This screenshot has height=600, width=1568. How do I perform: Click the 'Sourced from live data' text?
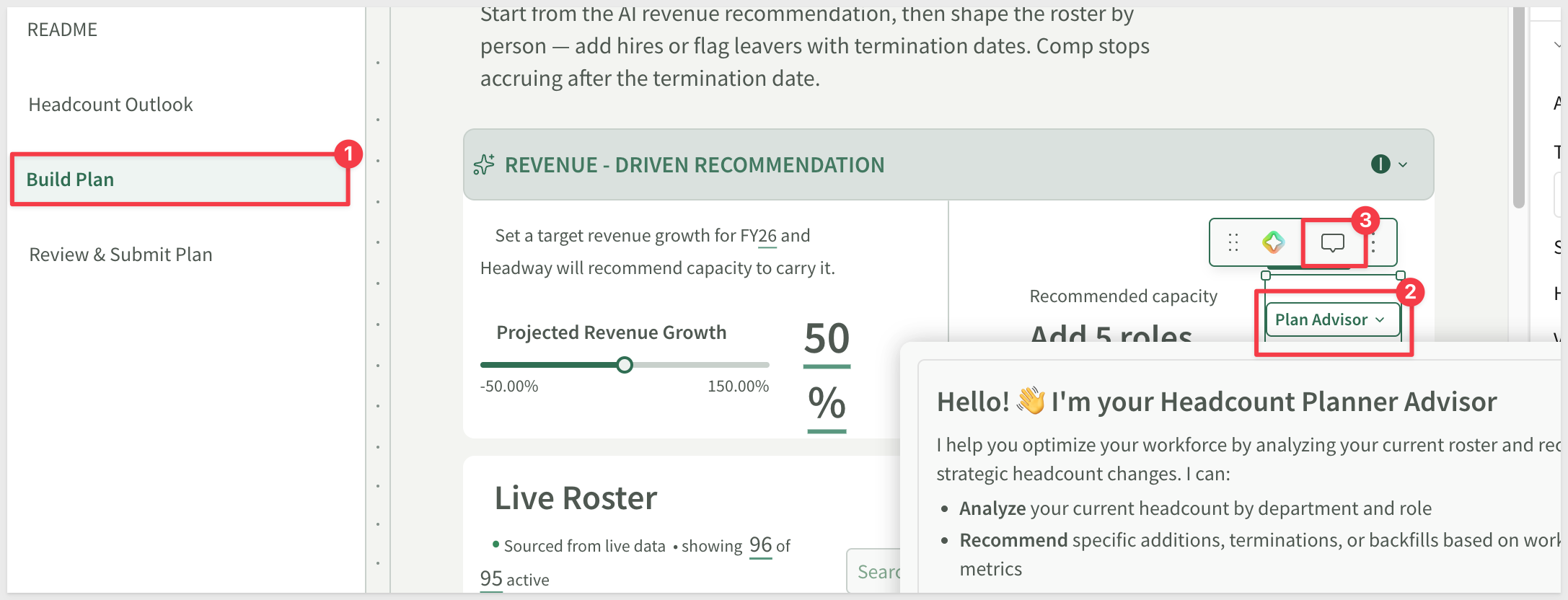[584, 546]
